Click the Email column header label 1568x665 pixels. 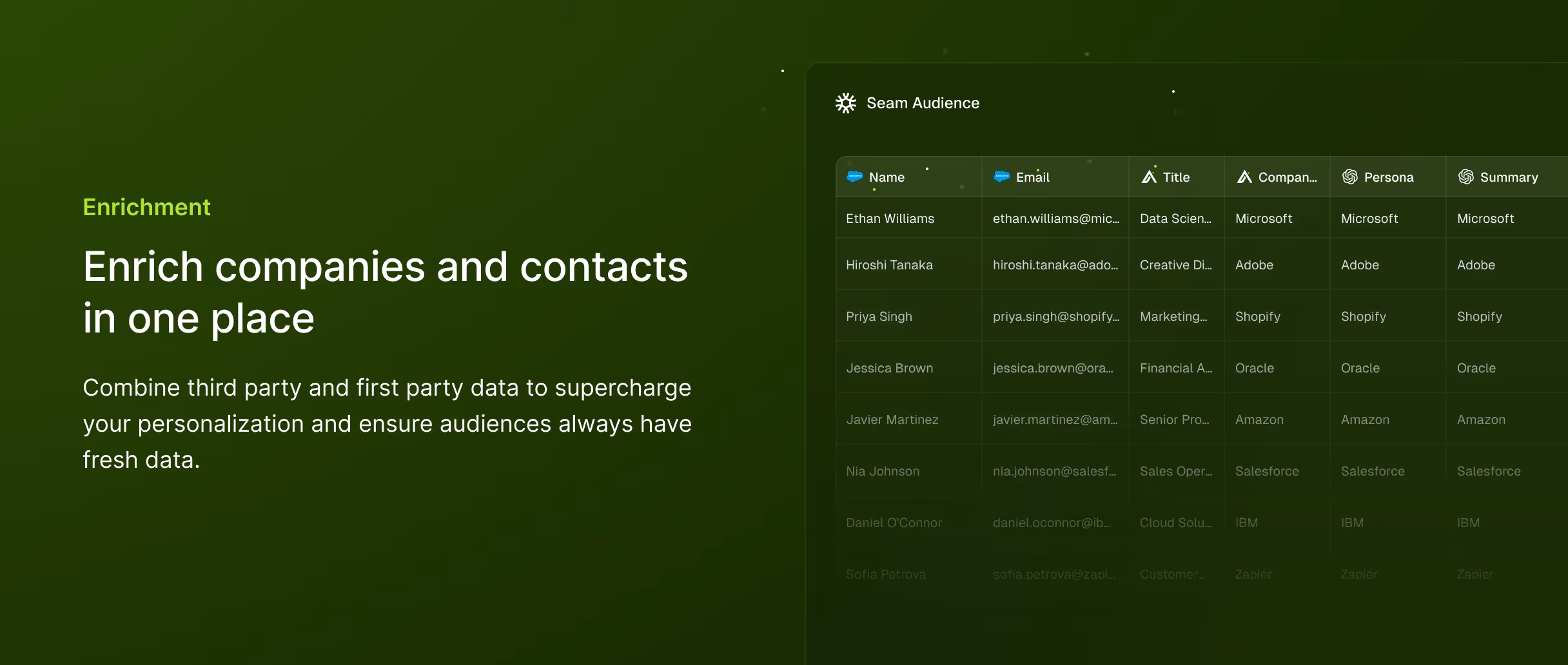[1032, 177]
